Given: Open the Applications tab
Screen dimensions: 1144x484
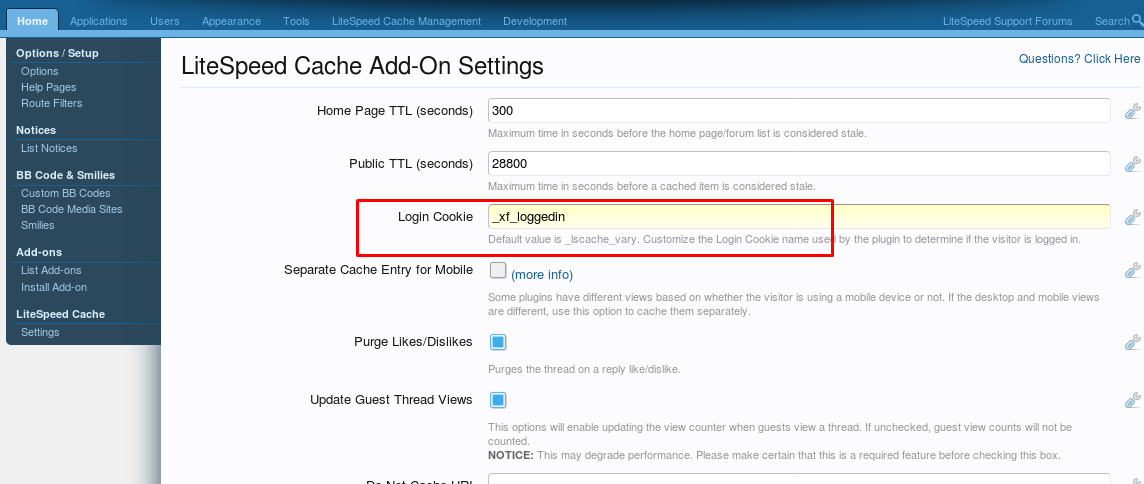Looking at the screenshot, I should point(98,21).
